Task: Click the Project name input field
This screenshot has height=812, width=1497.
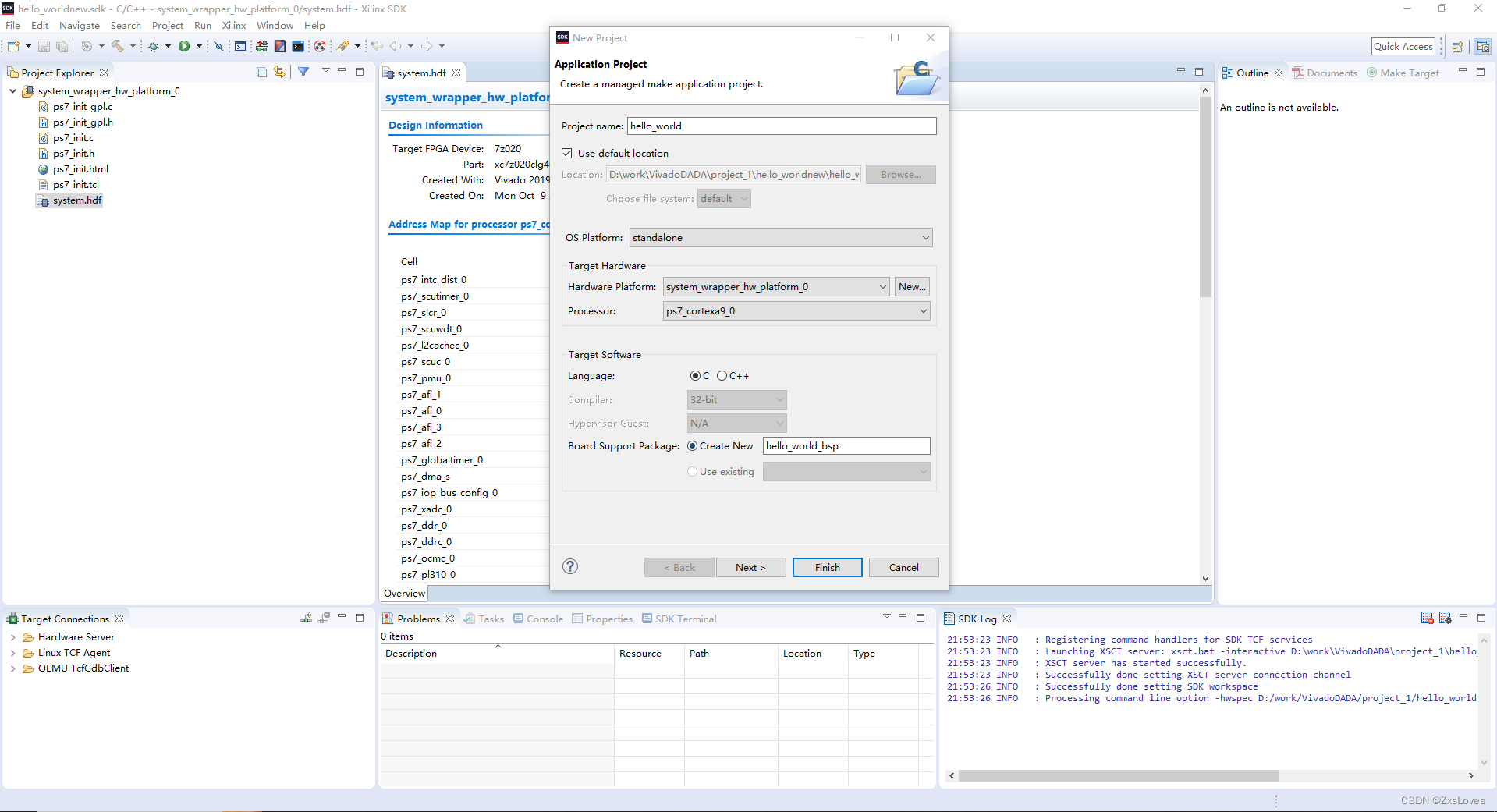Action: pyautogui.click(x=782, y=126)
